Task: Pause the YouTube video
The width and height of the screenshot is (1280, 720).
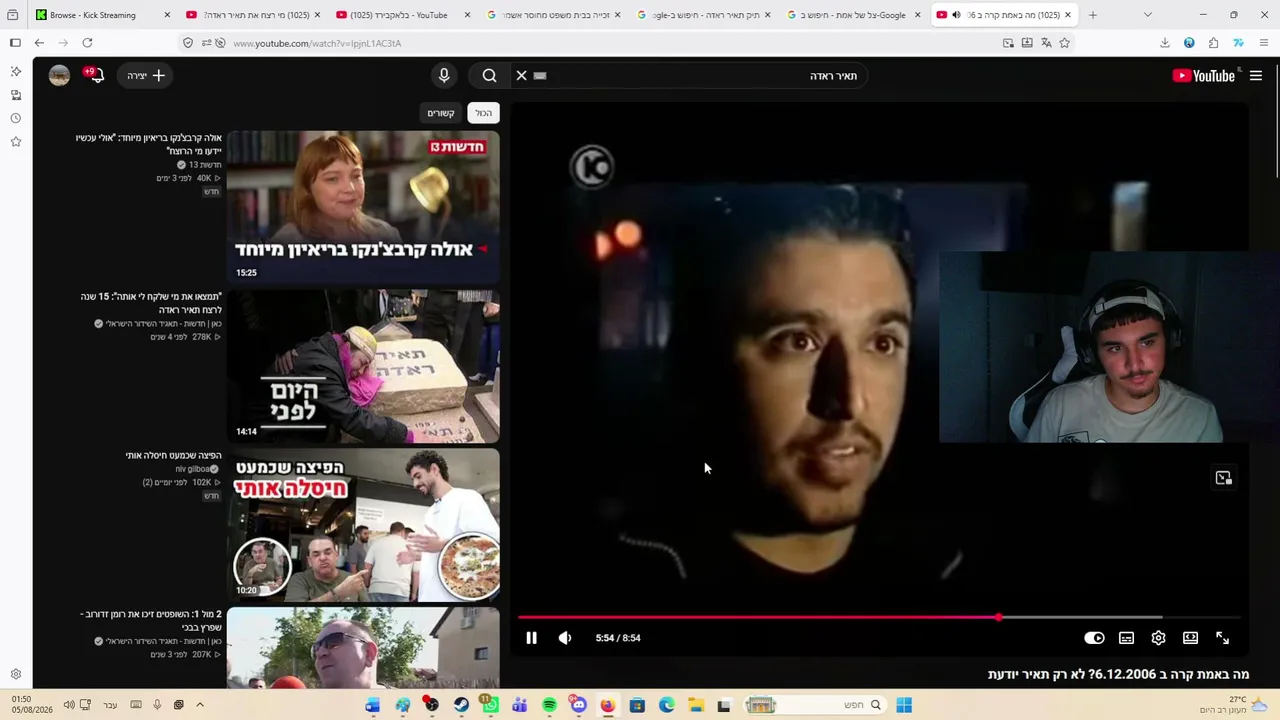Action: coord(531,638)
